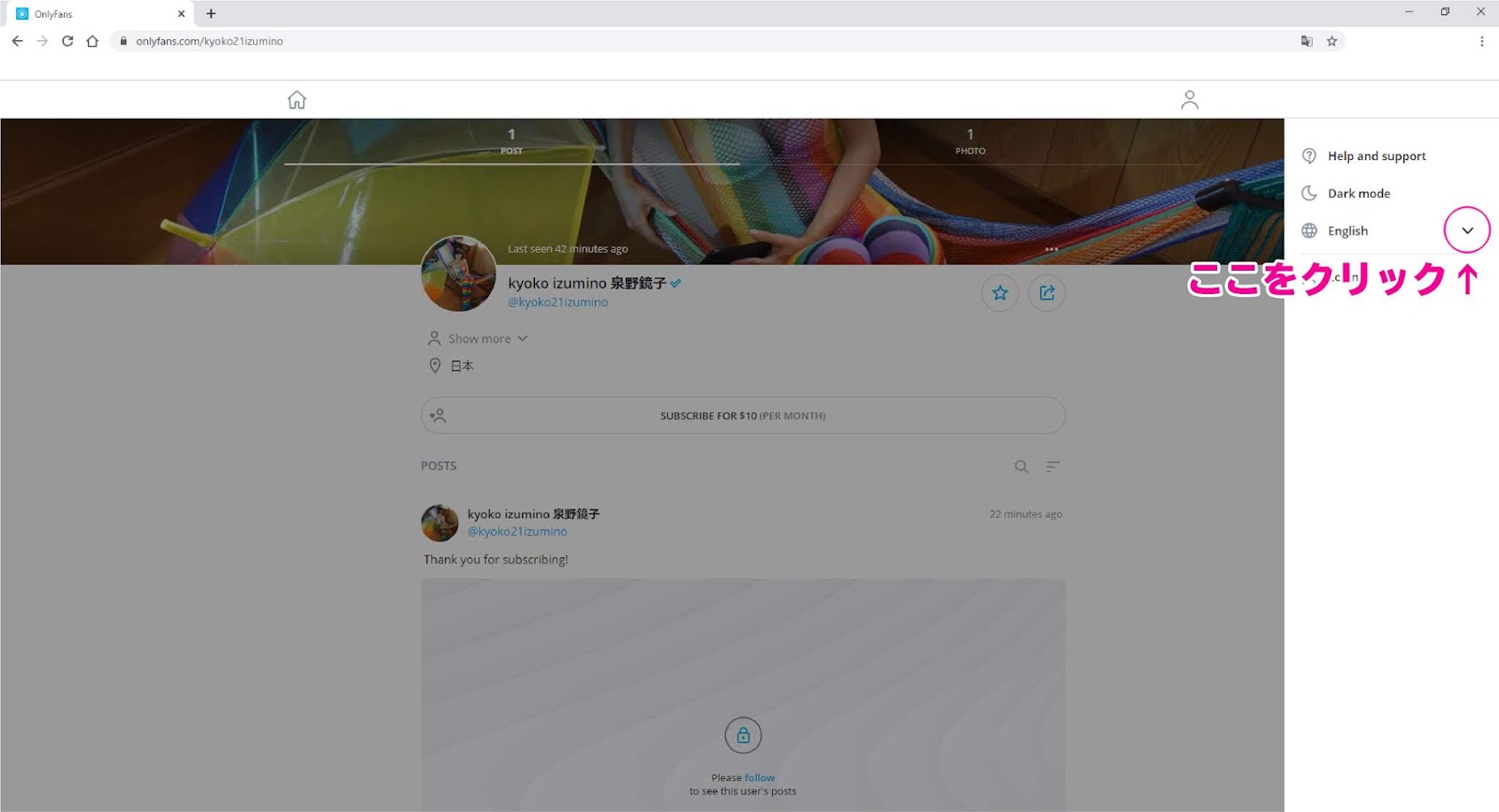Select the OnlyFans browser tab

(100, 14)
